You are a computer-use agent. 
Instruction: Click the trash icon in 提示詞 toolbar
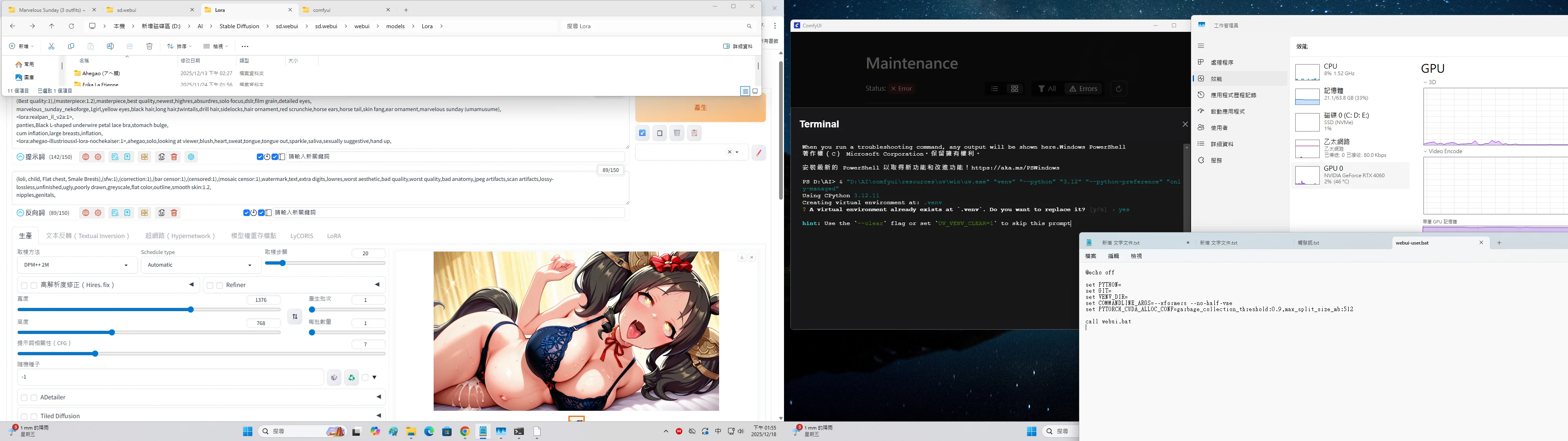(174, 157)
